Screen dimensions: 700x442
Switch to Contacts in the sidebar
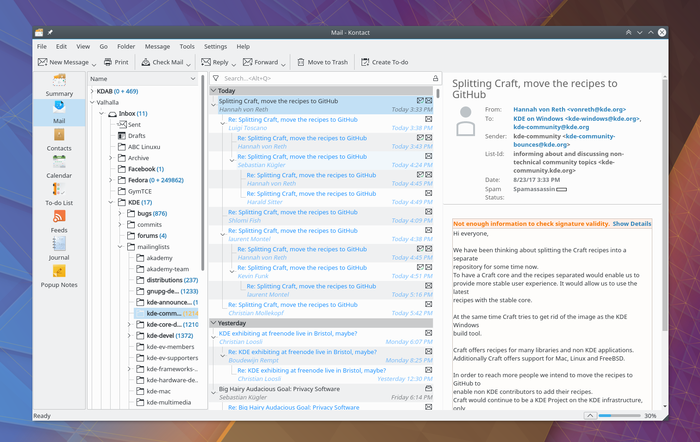pos(59,137)
